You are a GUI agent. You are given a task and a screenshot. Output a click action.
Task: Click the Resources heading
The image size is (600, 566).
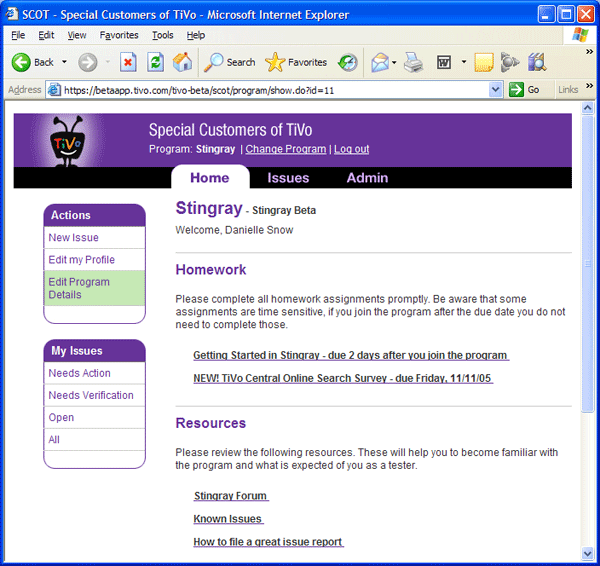coord(211,423)
